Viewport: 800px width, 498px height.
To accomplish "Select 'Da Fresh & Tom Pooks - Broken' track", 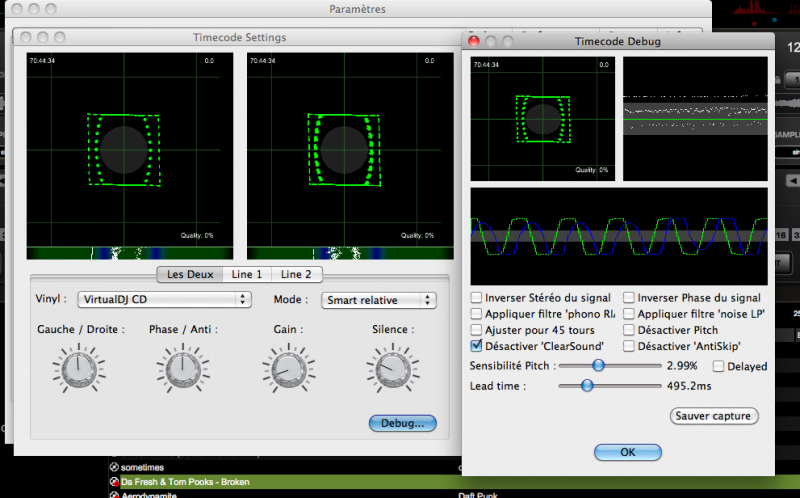I will pyautogui.click(x=185, y=482).
